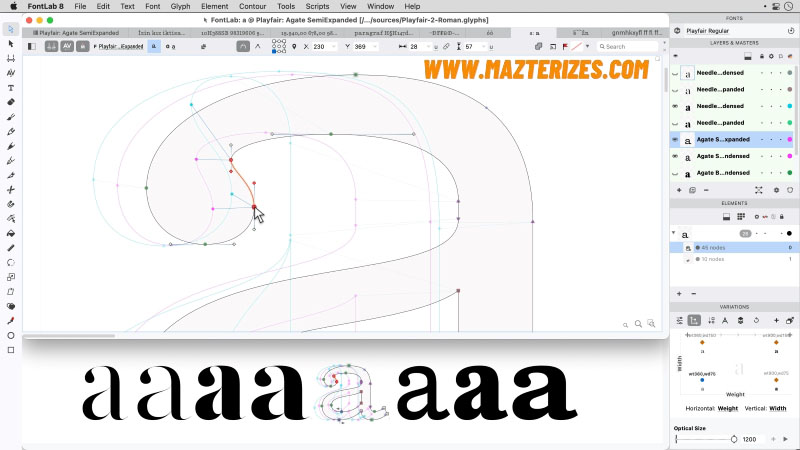Click the Search field in property bar
The height and width of the screenshot is (450, 800).
point(627,46)
